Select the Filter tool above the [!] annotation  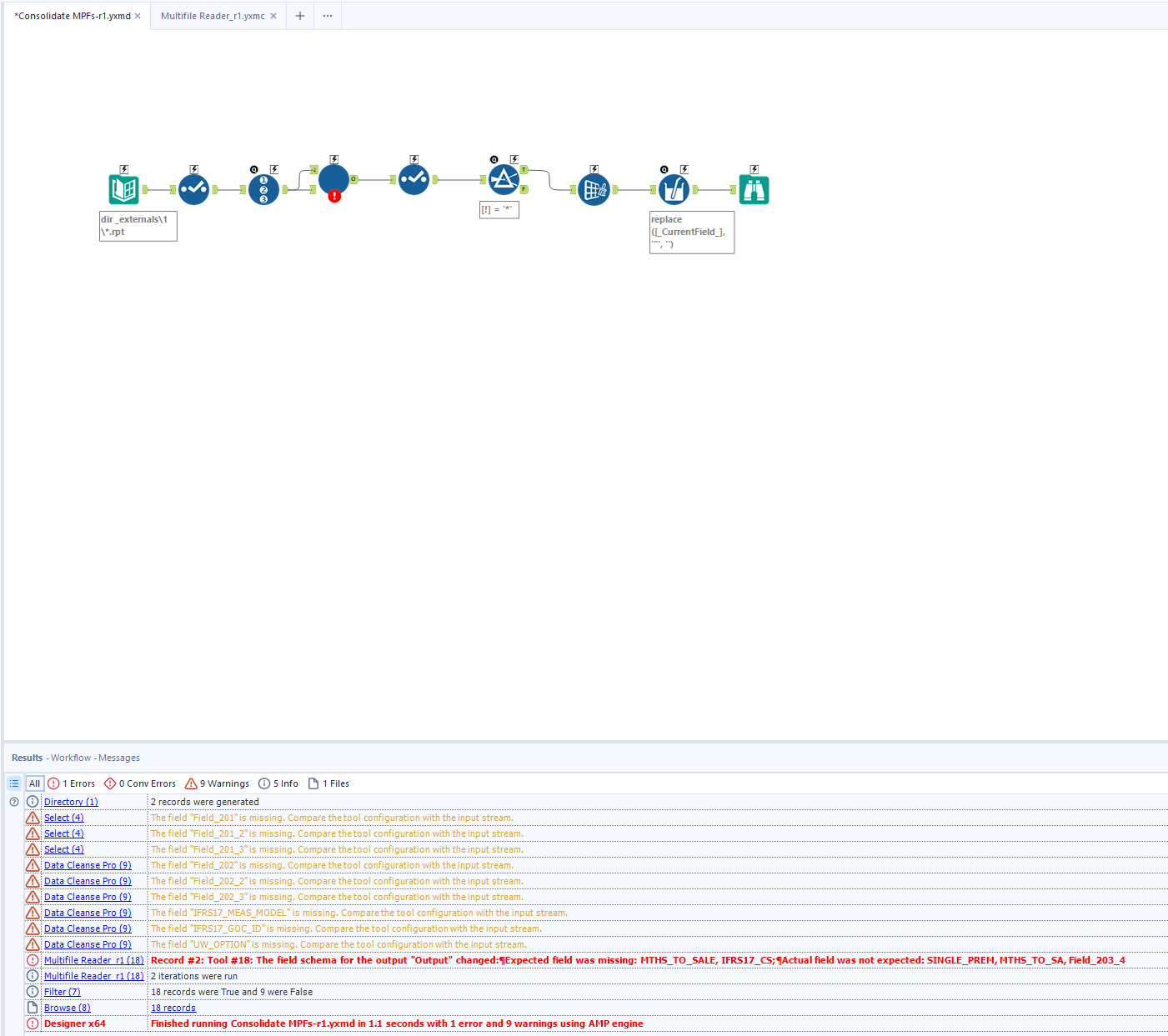click(504, 178)
